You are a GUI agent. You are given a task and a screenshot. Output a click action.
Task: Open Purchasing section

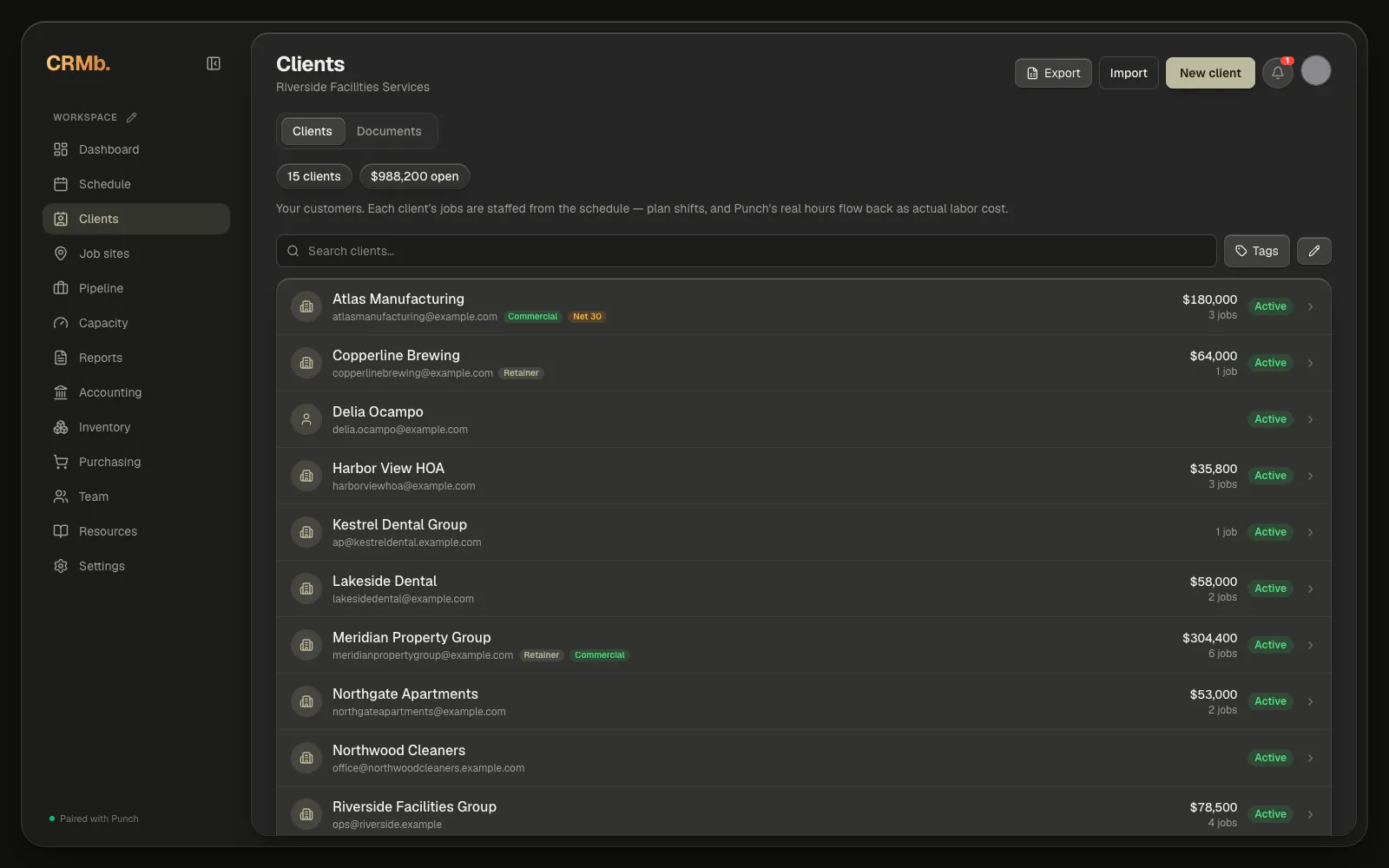[136, 462]
